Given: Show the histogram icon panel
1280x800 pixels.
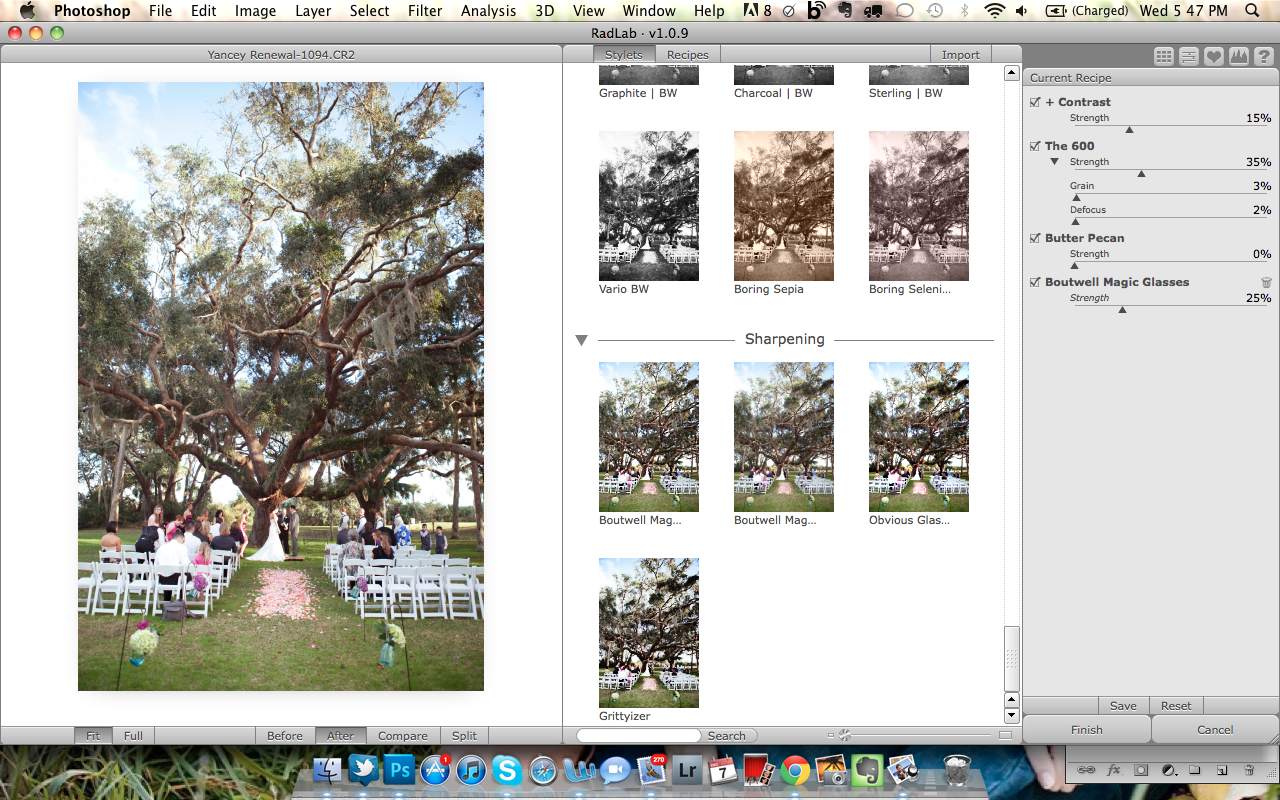Looking at the screenshot, I should 1239,56.
